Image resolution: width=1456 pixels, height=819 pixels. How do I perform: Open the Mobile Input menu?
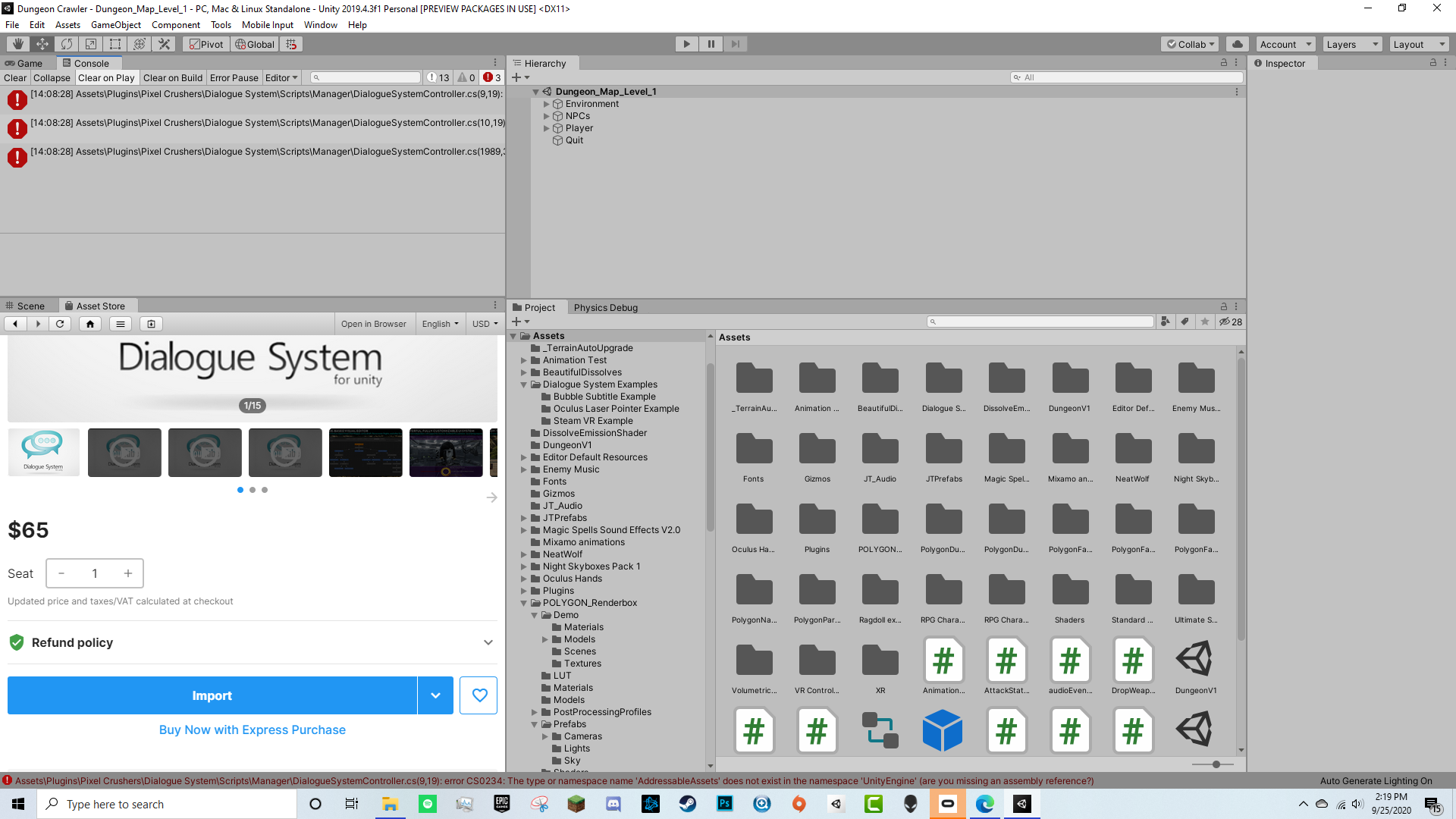tap(268, 25)
